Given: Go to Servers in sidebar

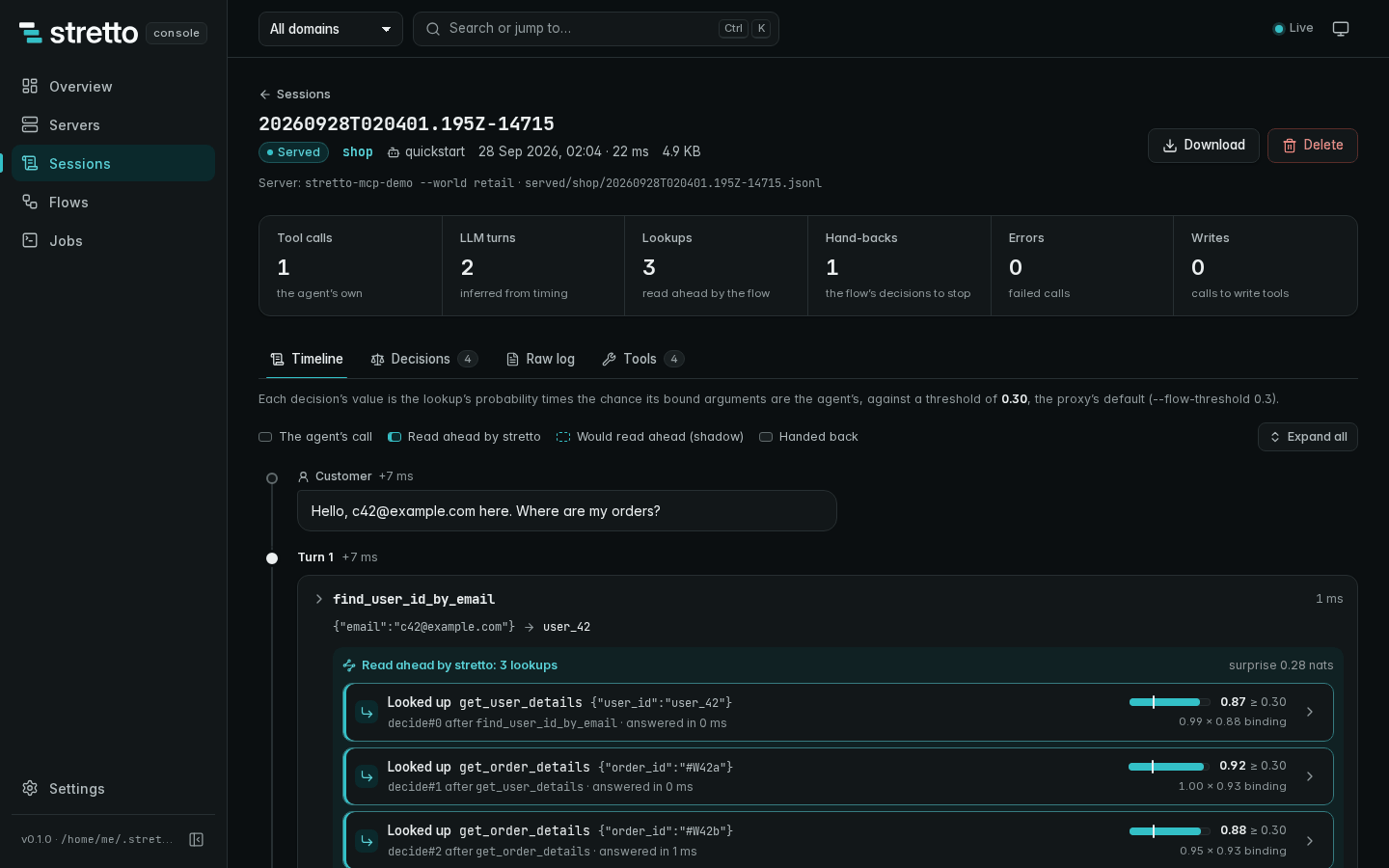Looking at the screenshot, I should click(113, 125).
